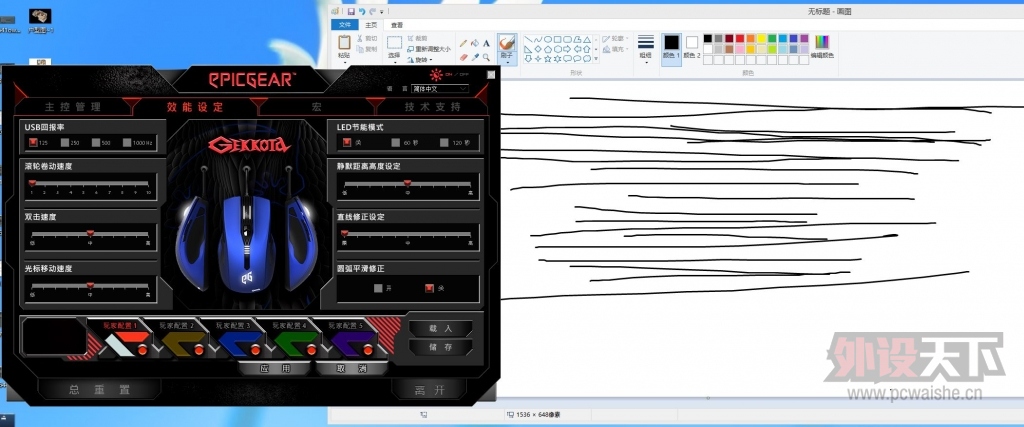The width and height of the screenshot is (1024, 427).
Task: Click the EpicGear LED on/off sun icon
Action: pyautogui.click(x=436, y=75)
